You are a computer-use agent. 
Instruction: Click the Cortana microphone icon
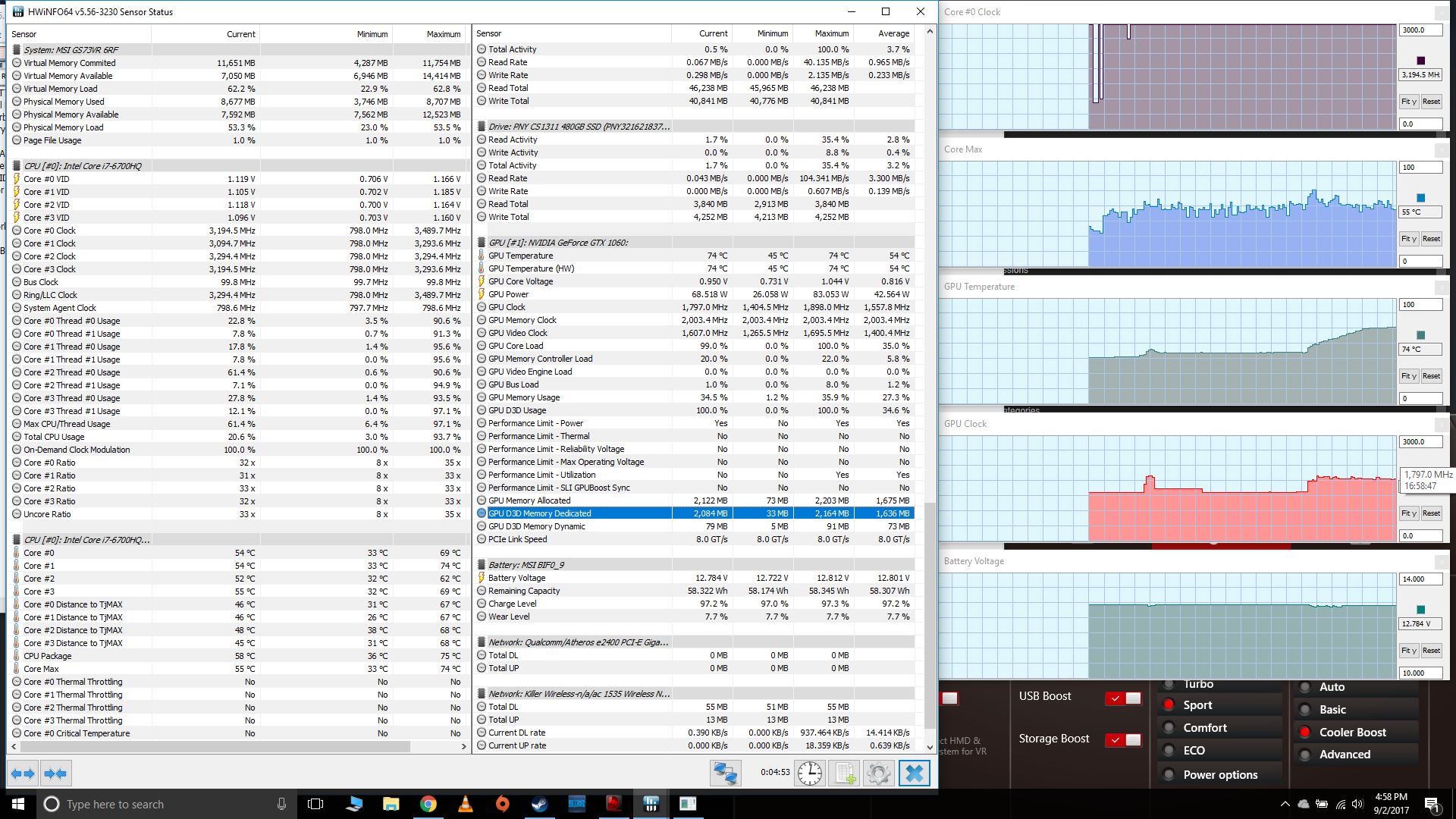coord(281,804)
